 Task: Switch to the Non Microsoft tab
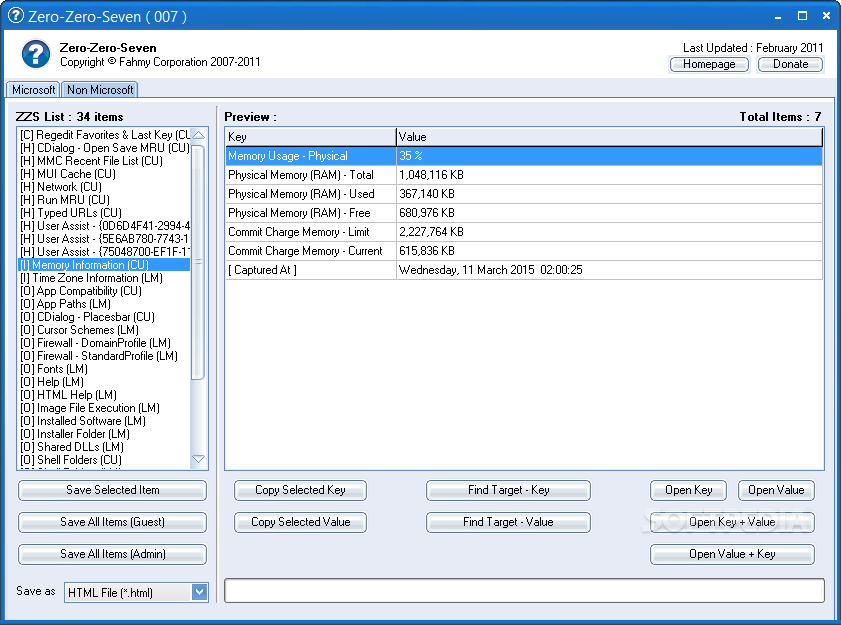[x=100, y=90]
